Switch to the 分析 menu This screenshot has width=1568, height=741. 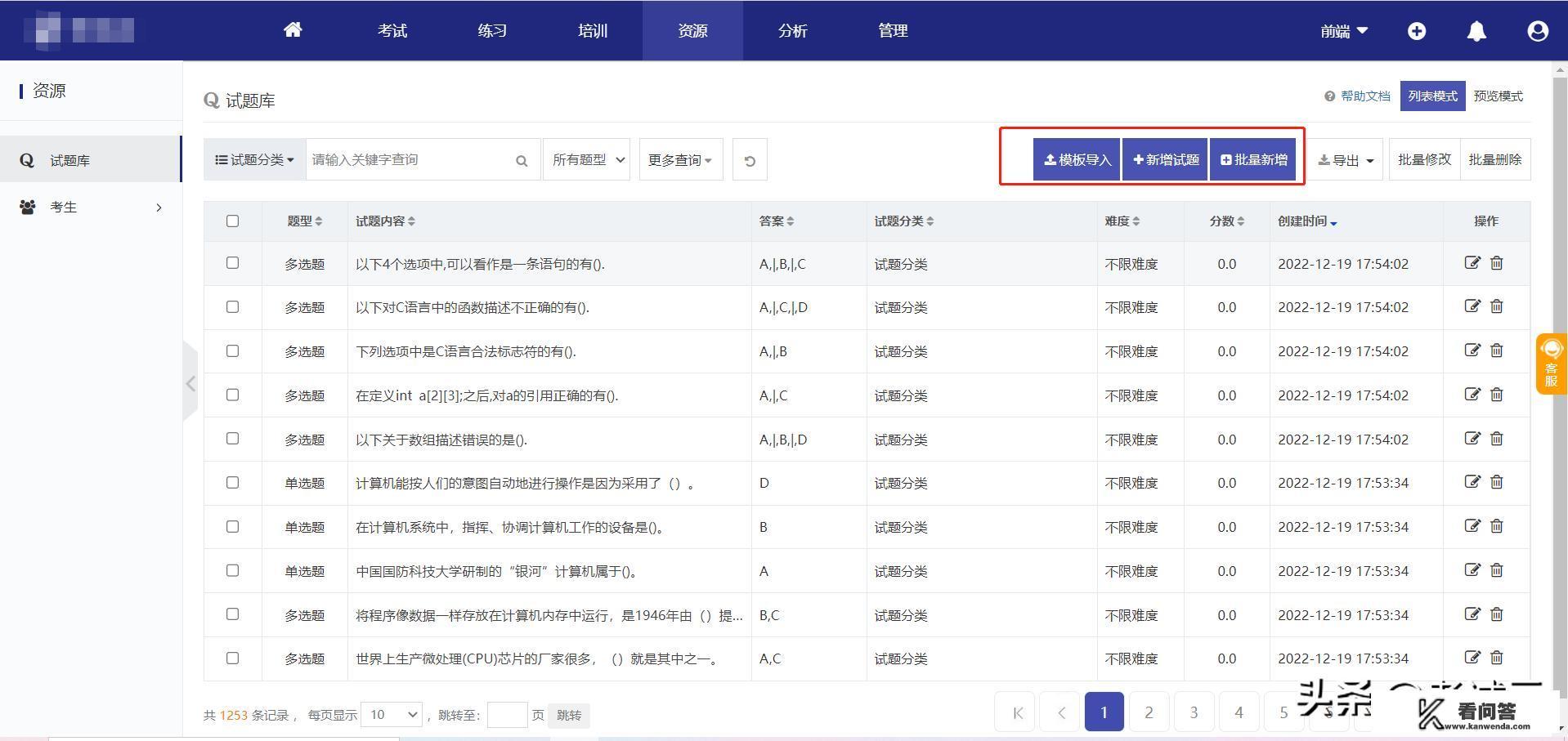coord(791,30)
